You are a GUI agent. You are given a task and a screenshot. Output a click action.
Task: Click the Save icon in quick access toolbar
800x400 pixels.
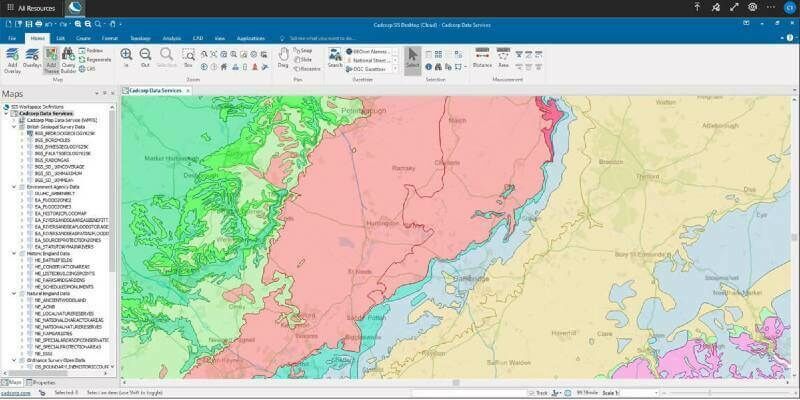coord(29,24)
